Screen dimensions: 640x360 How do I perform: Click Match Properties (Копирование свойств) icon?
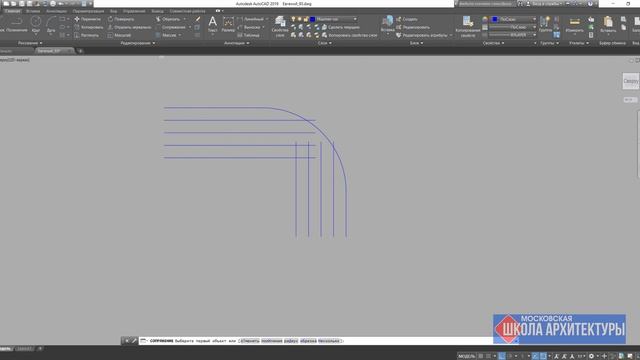[468, 26]
